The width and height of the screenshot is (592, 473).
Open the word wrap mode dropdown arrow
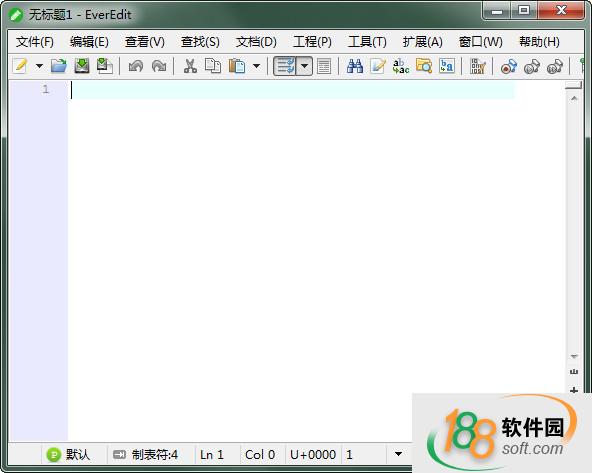pyautogui.click(x=304, y=66)
